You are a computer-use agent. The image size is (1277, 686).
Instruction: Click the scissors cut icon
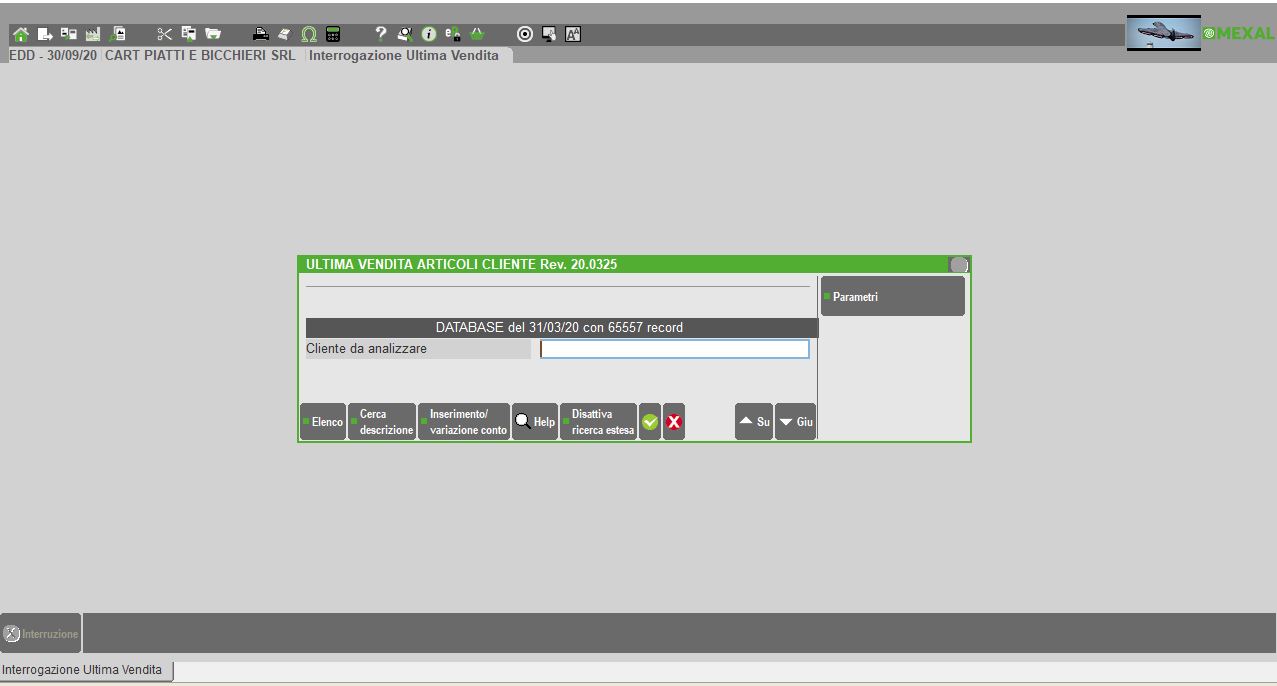point(165,35)
